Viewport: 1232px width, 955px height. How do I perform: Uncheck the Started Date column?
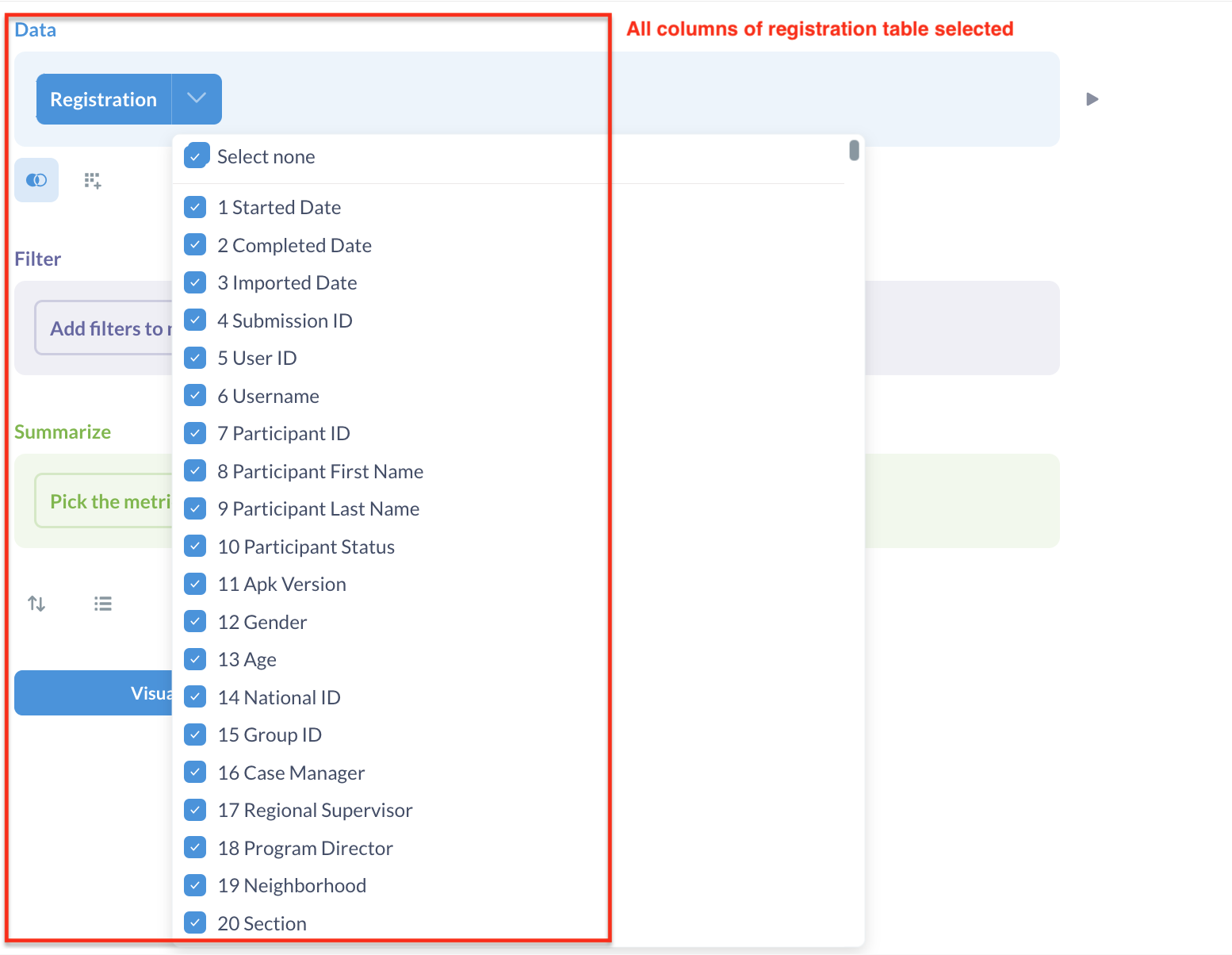click(x=195, y=206)
